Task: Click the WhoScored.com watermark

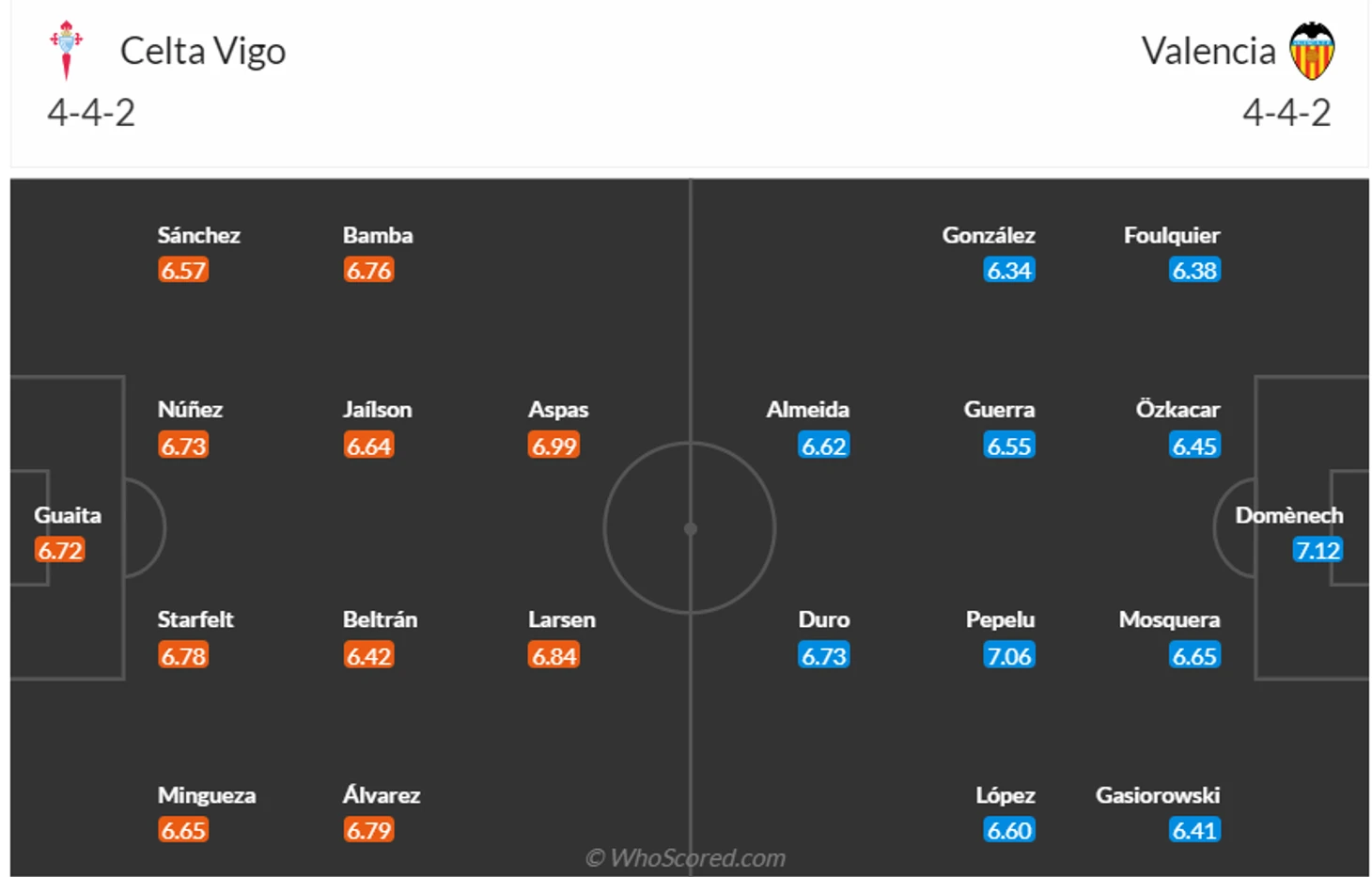Action: point(685,857)
